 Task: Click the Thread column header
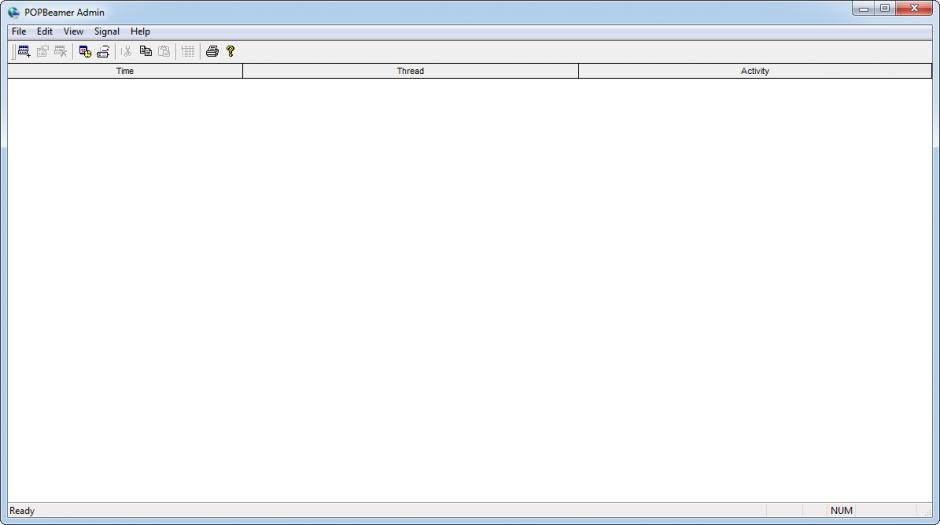click(410, 71)
